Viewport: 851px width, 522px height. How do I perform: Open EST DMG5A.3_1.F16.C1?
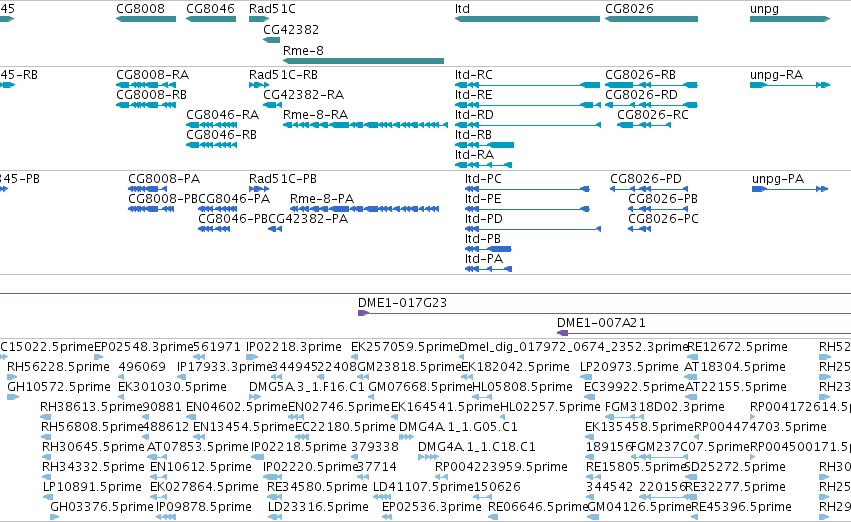pos(307,387)
